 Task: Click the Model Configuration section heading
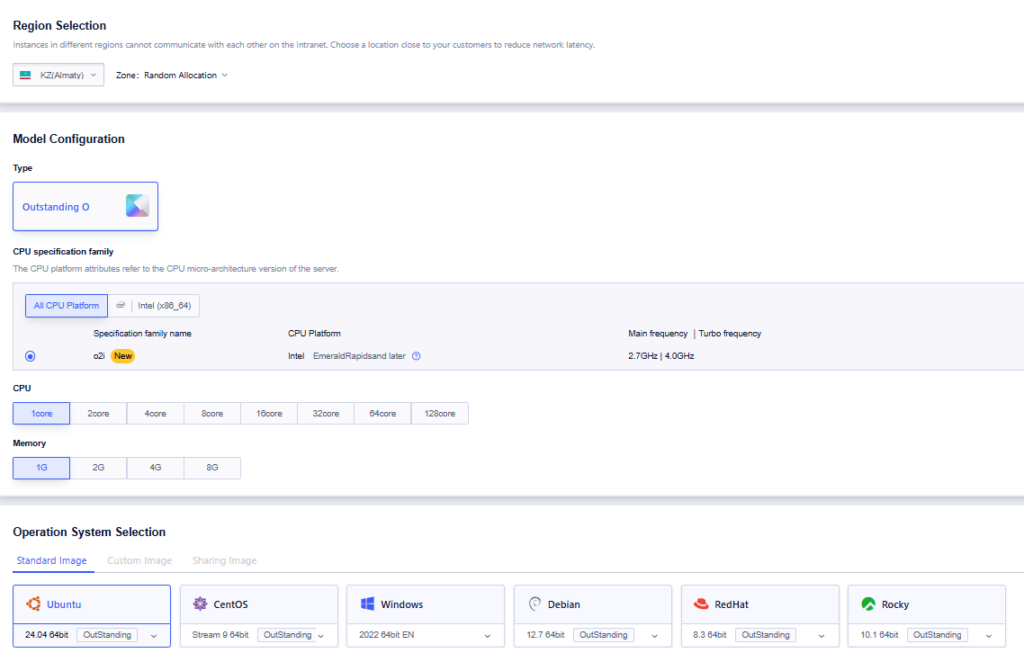pos(69,138)
